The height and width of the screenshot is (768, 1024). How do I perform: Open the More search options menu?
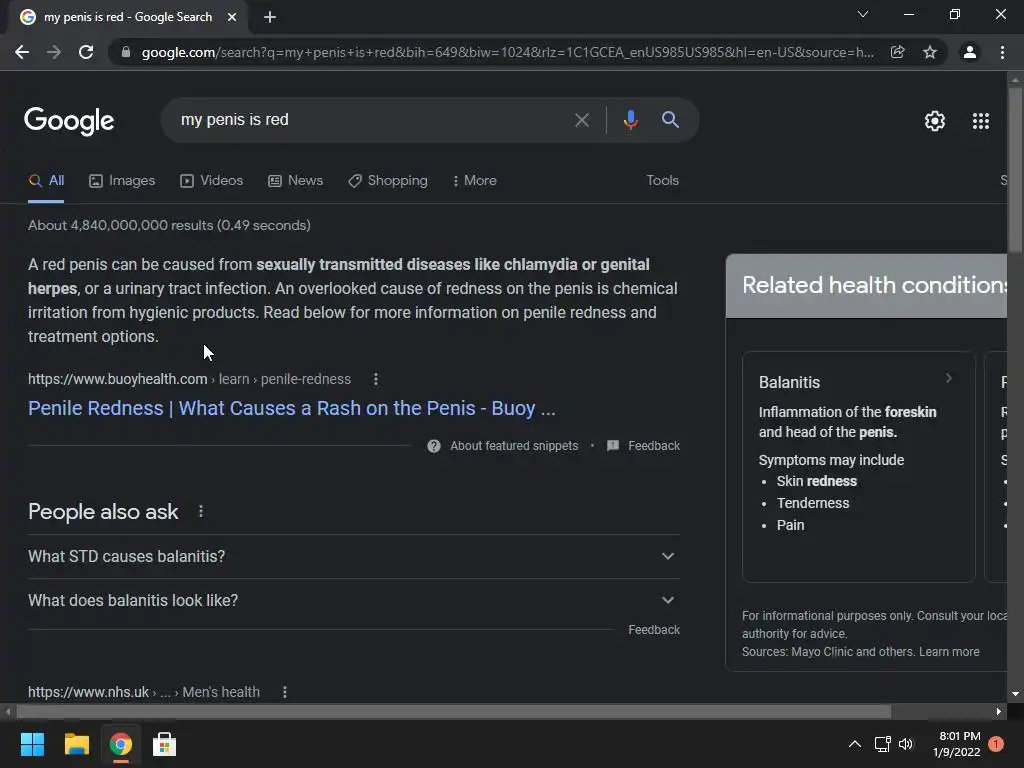click(x=475, y=181)
